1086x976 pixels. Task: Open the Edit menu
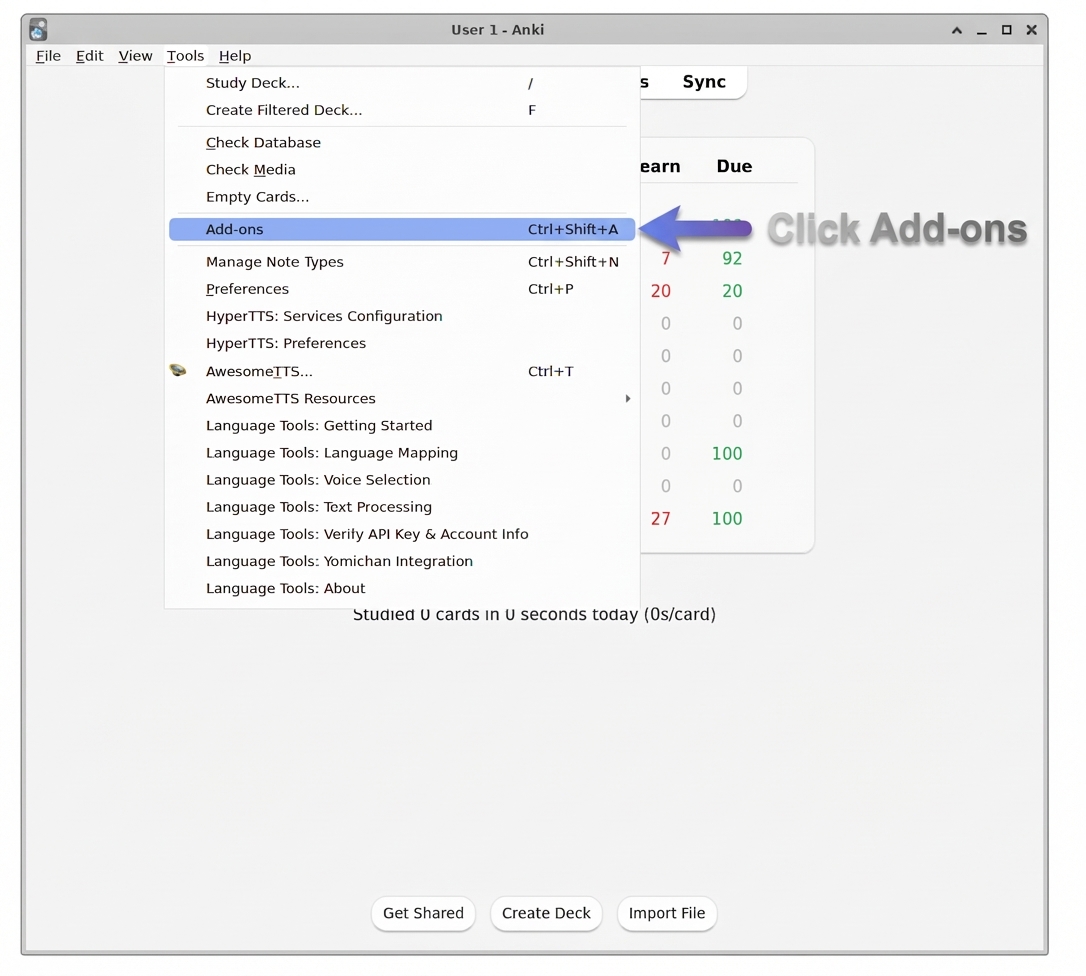89,56
